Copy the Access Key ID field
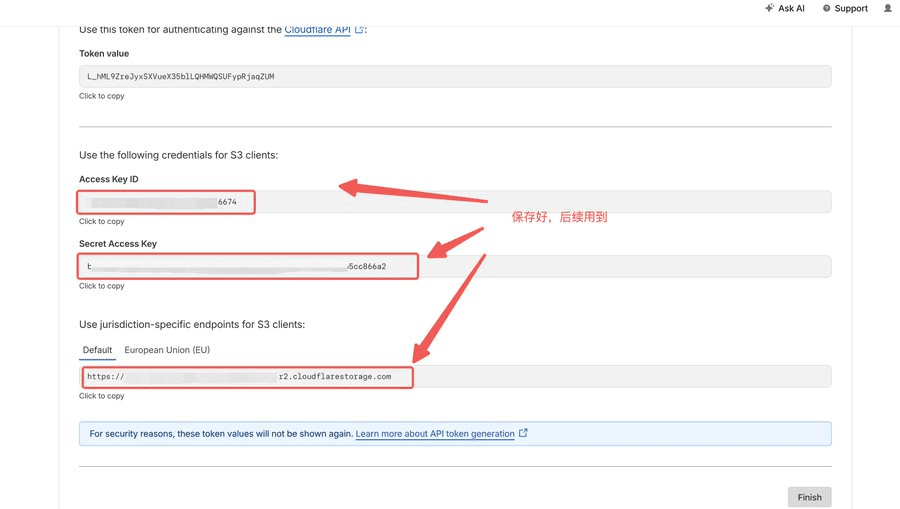This screenshot has width=900, height=509. [455, 202]
